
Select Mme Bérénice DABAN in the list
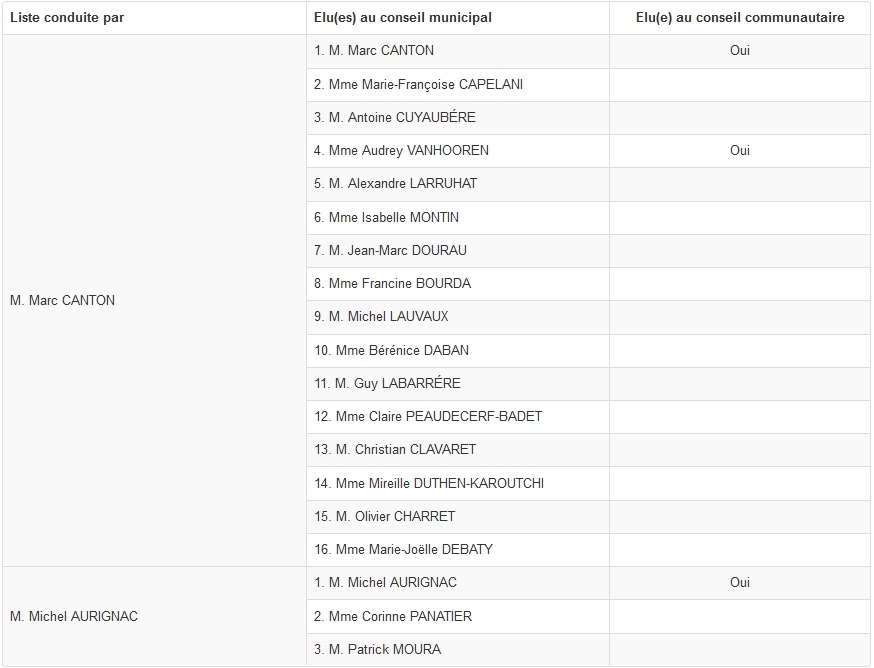(391, 350)
